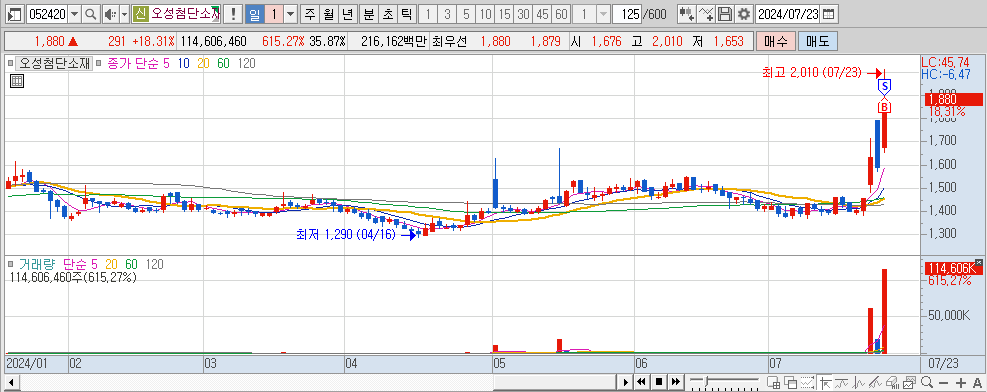Play chart replay with play button
987x392 pixels.
tap(625, 382)
